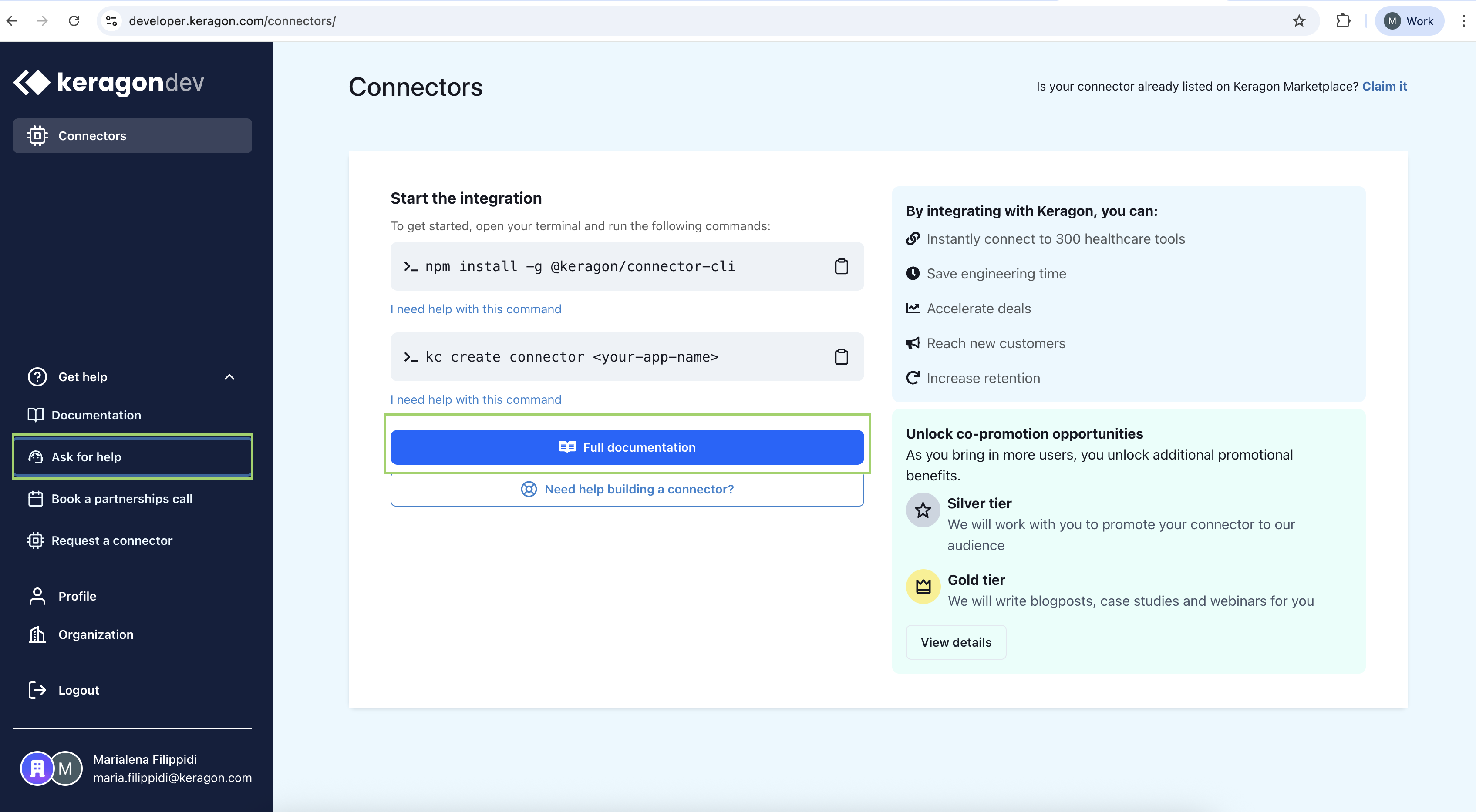Screen dimensions: 1476x812
Task: Click the Gold tier heading
Action: pos(976,580)
